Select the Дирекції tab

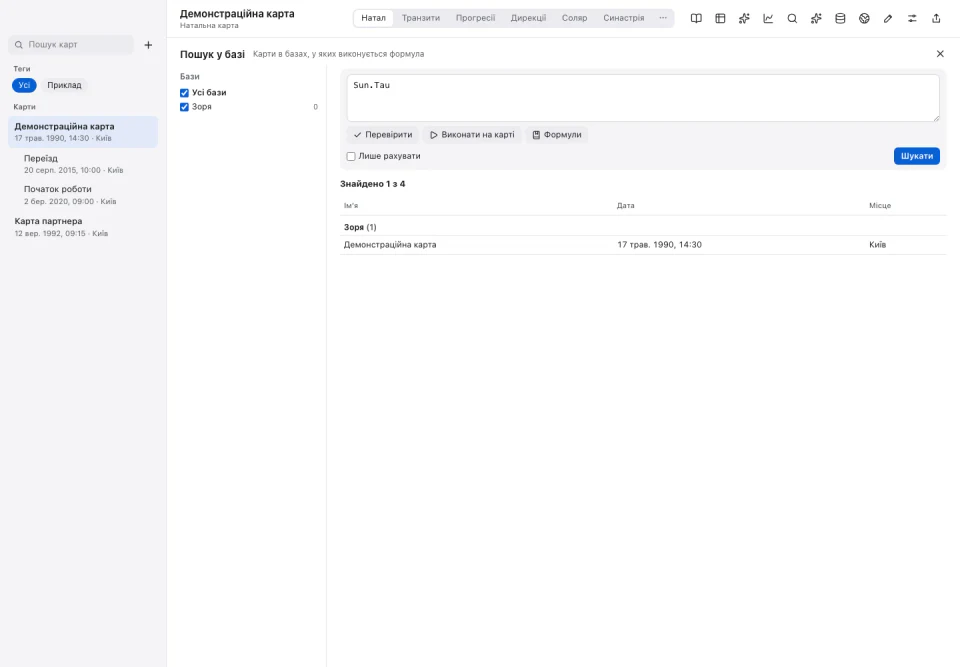pyautogui.click(x=528, y=18)
